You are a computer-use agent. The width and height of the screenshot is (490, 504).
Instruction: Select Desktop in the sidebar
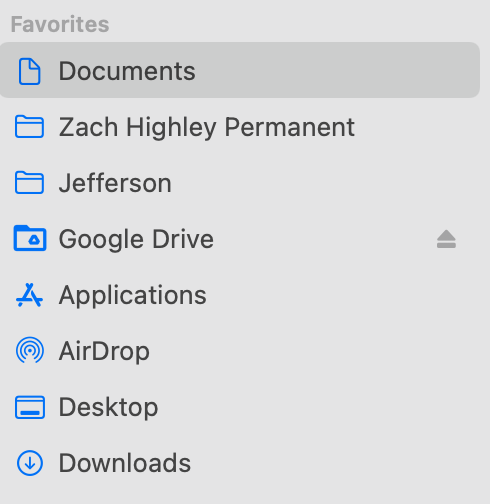coord(240,407)
